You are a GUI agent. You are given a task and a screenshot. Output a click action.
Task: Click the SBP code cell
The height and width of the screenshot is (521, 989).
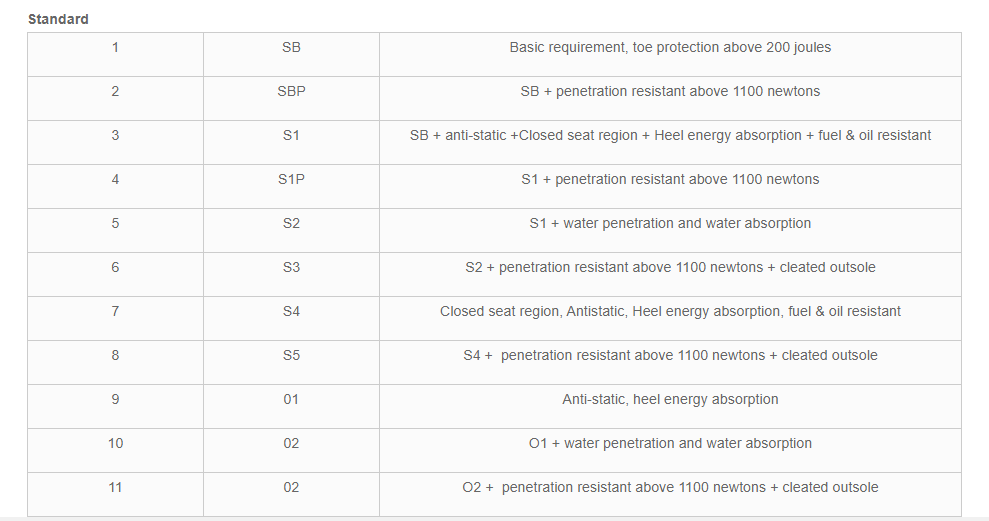click(x=291, y=91)
